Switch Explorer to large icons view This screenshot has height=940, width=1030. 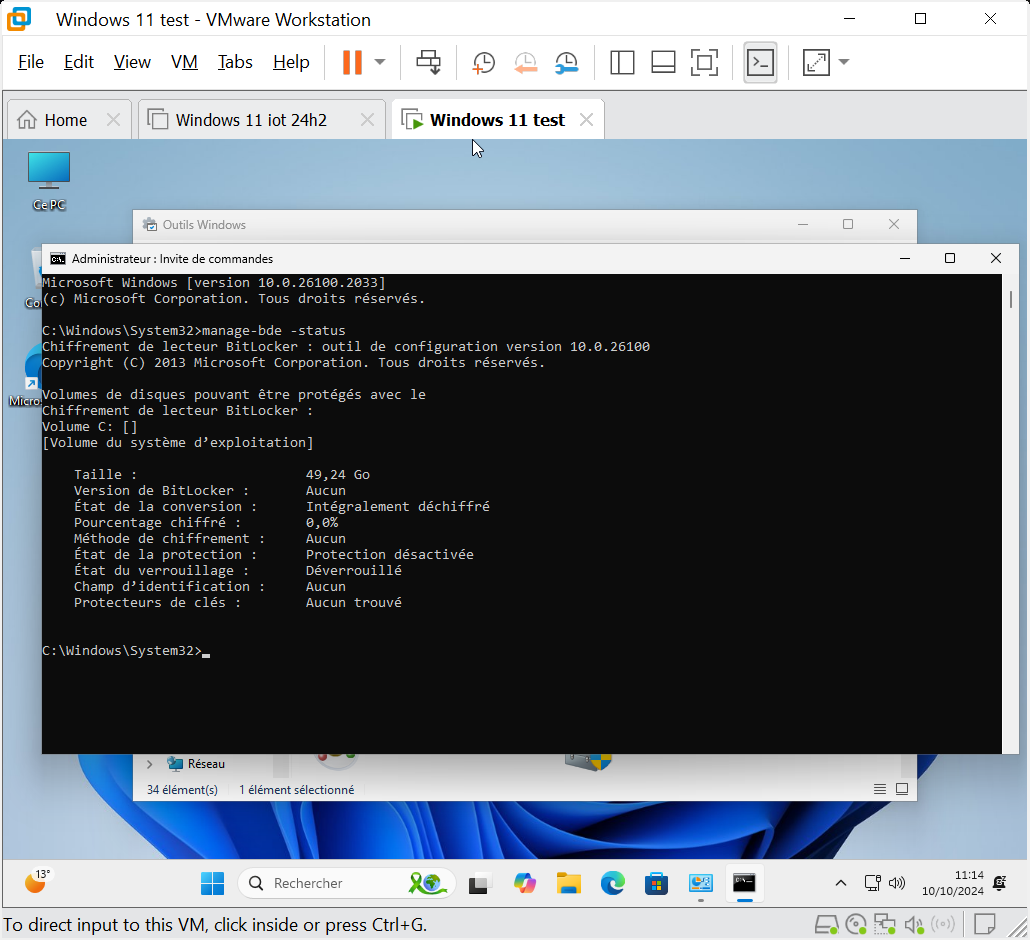(903, 789)
